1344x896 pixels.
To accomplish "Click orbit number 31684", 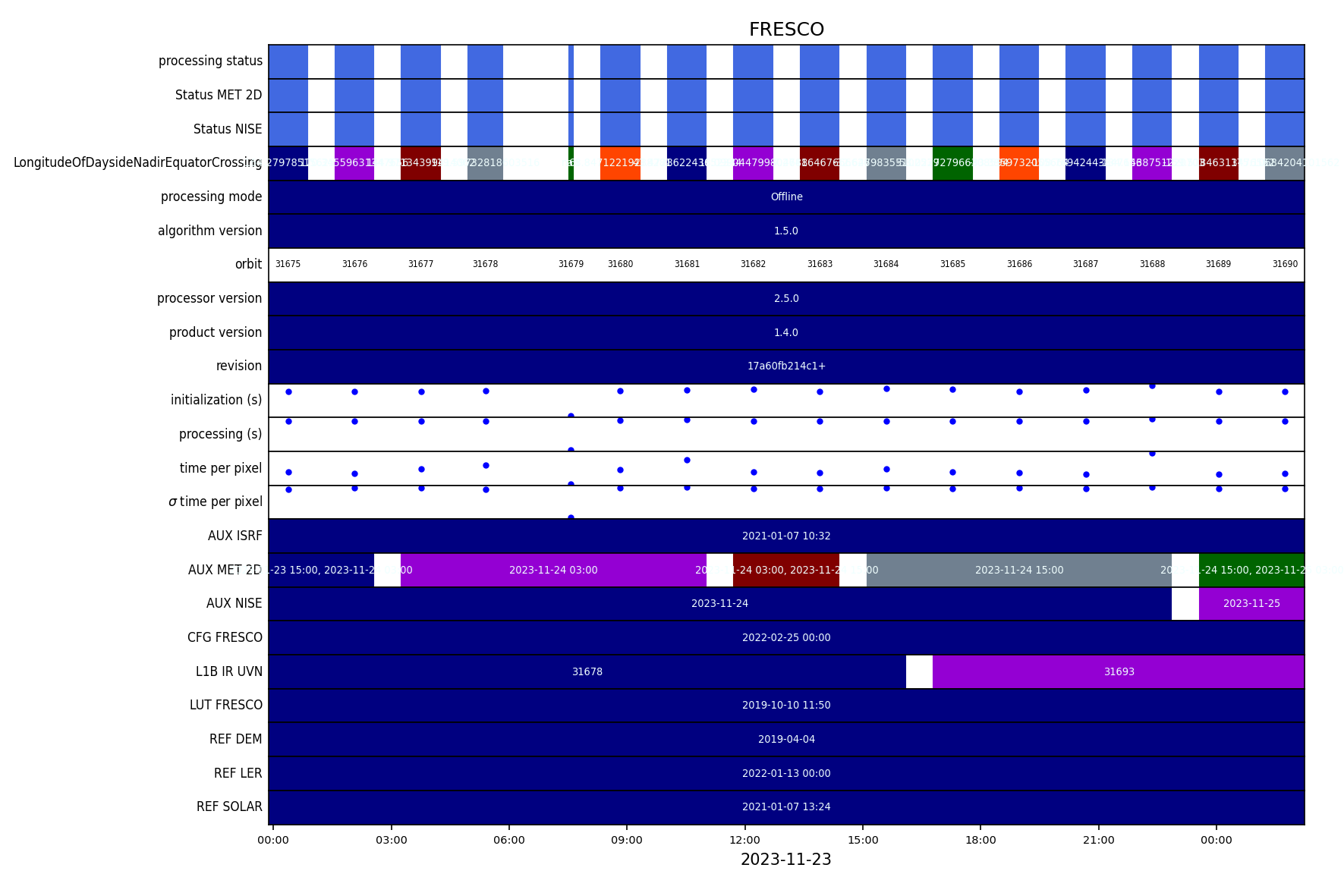I will pos(886,264).
